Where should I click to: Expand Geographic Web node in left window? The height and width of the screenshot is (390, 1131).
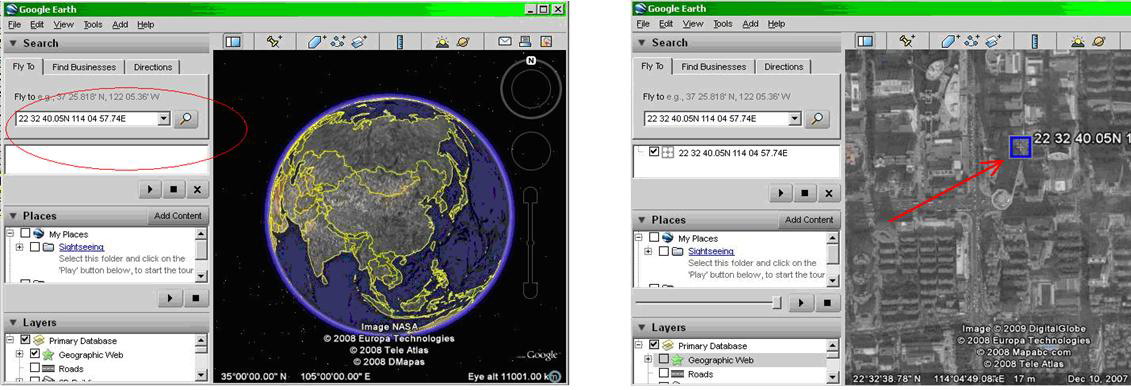pos(19,355)
